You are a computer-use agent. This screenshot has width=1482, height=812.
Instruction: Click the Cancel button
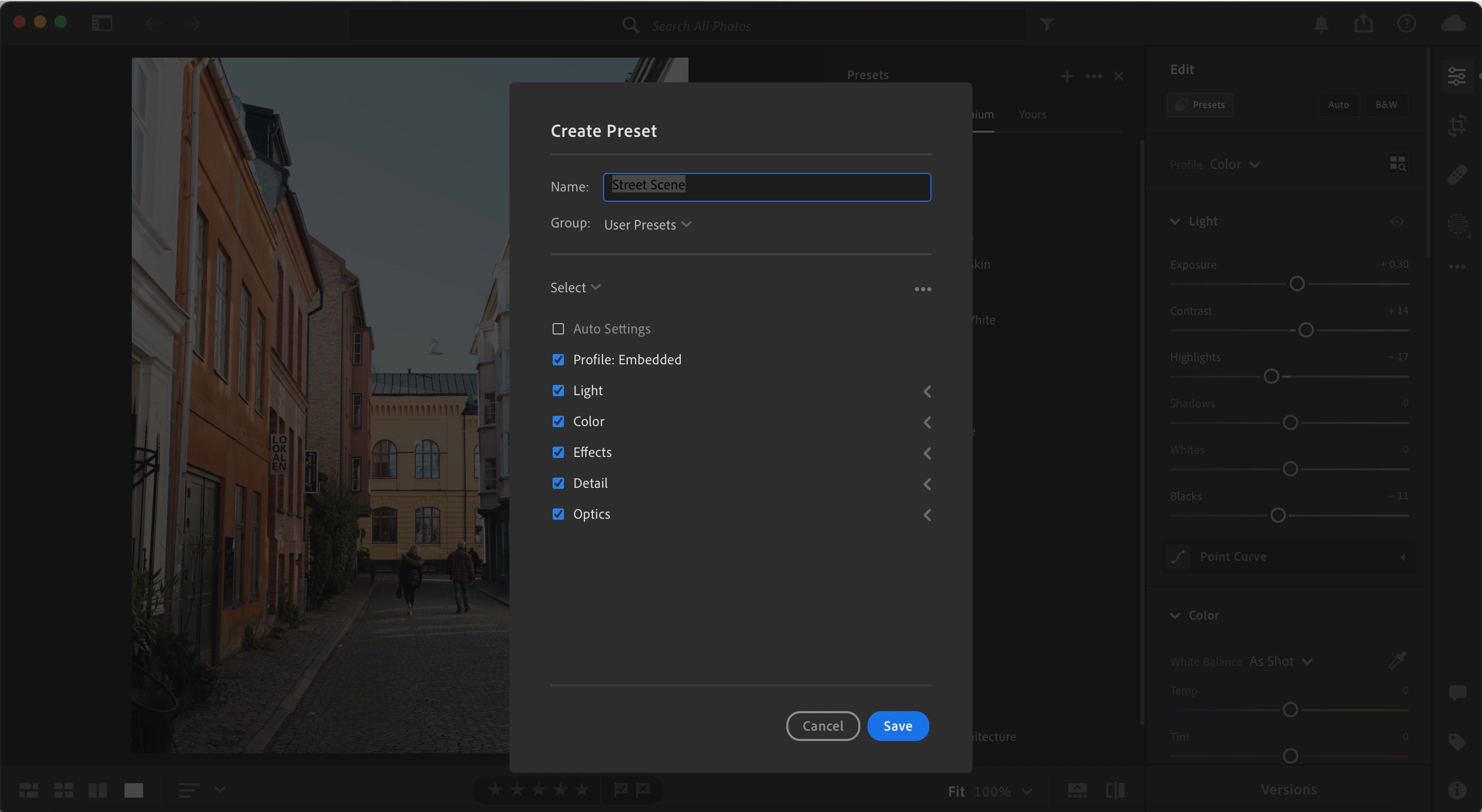[x=823, y=726]
